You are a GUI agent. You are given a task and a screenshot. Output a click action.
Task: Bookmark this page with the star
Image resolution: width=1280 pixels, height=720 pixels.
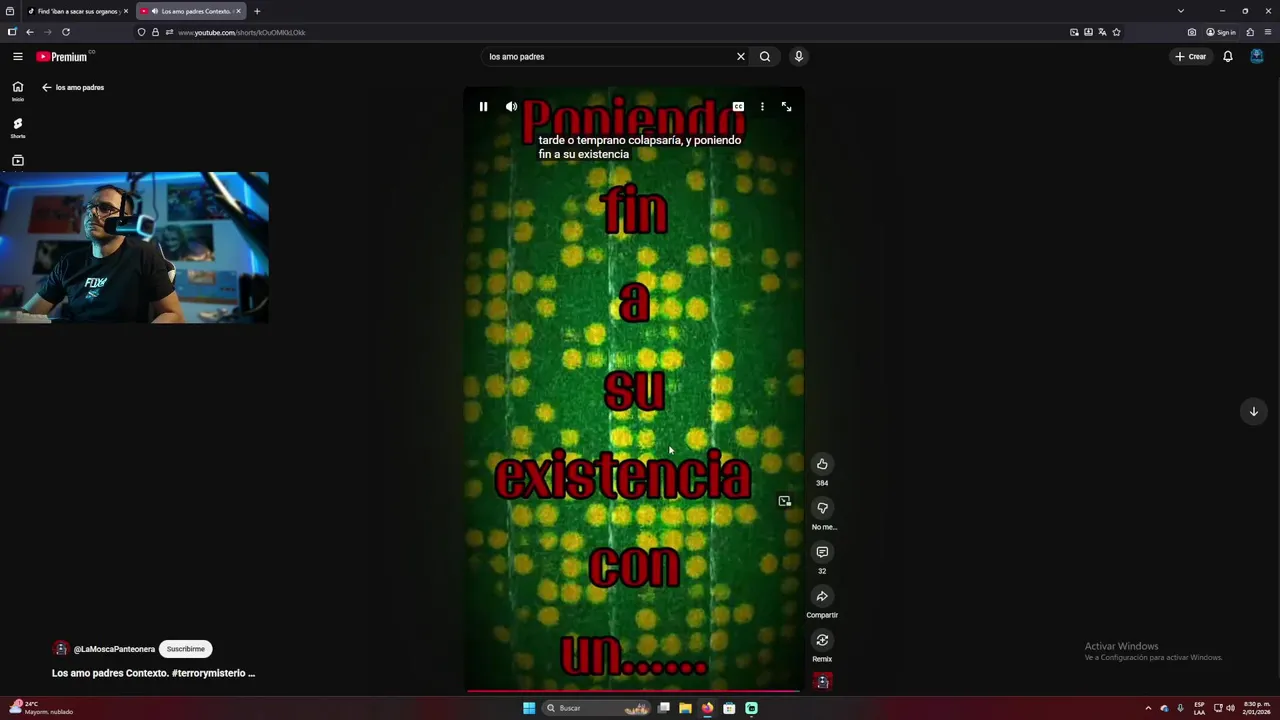[1116, 32]
